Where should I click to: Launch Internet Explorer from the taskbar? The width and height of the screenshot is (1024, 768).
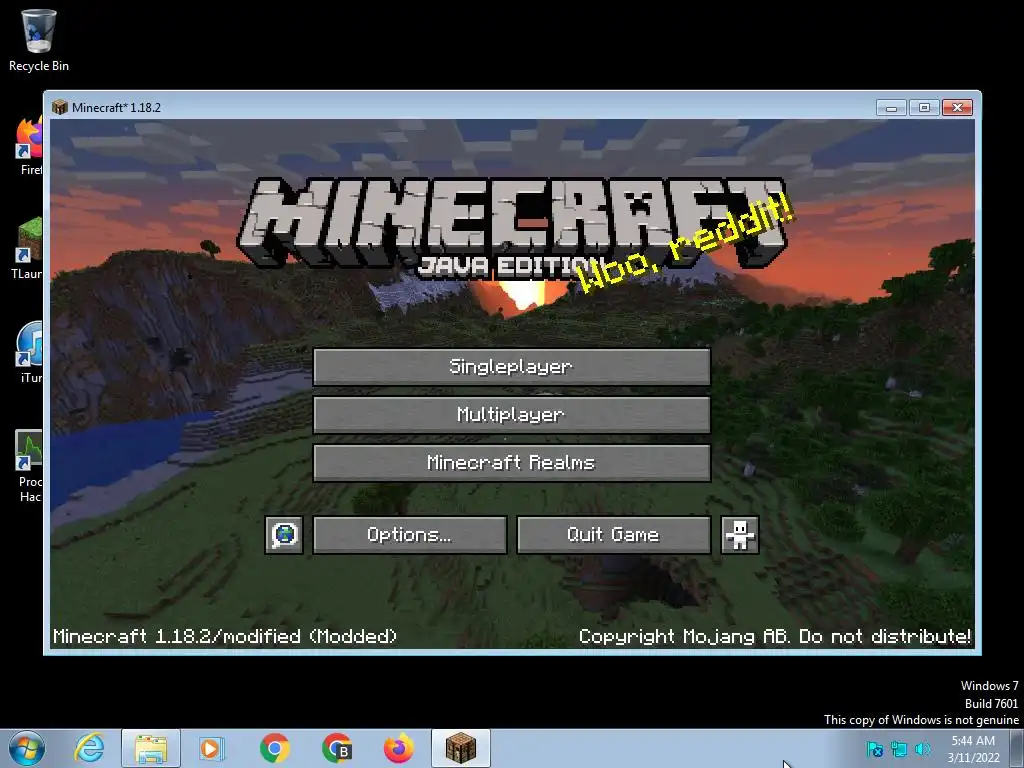click(x=89, y=748)
